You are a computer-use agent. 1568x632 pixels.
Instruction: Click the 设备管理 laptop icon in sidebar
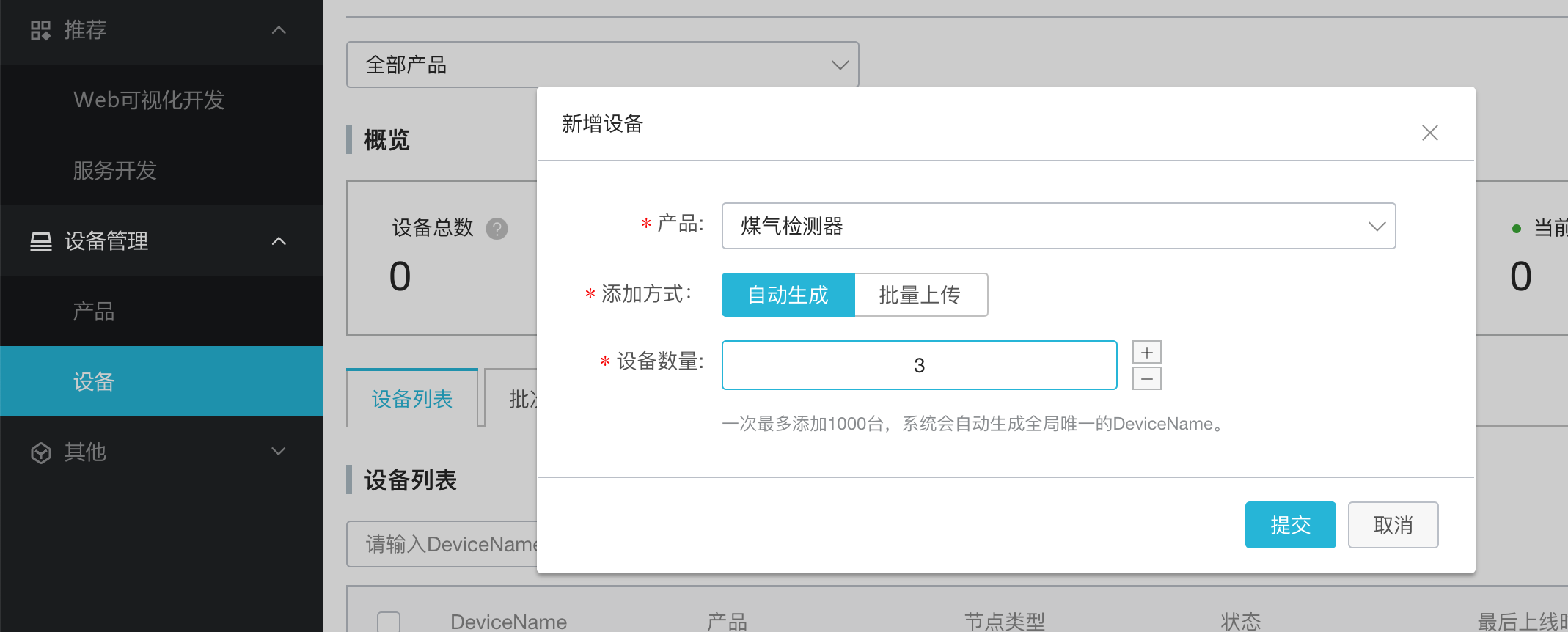[40, 241]
